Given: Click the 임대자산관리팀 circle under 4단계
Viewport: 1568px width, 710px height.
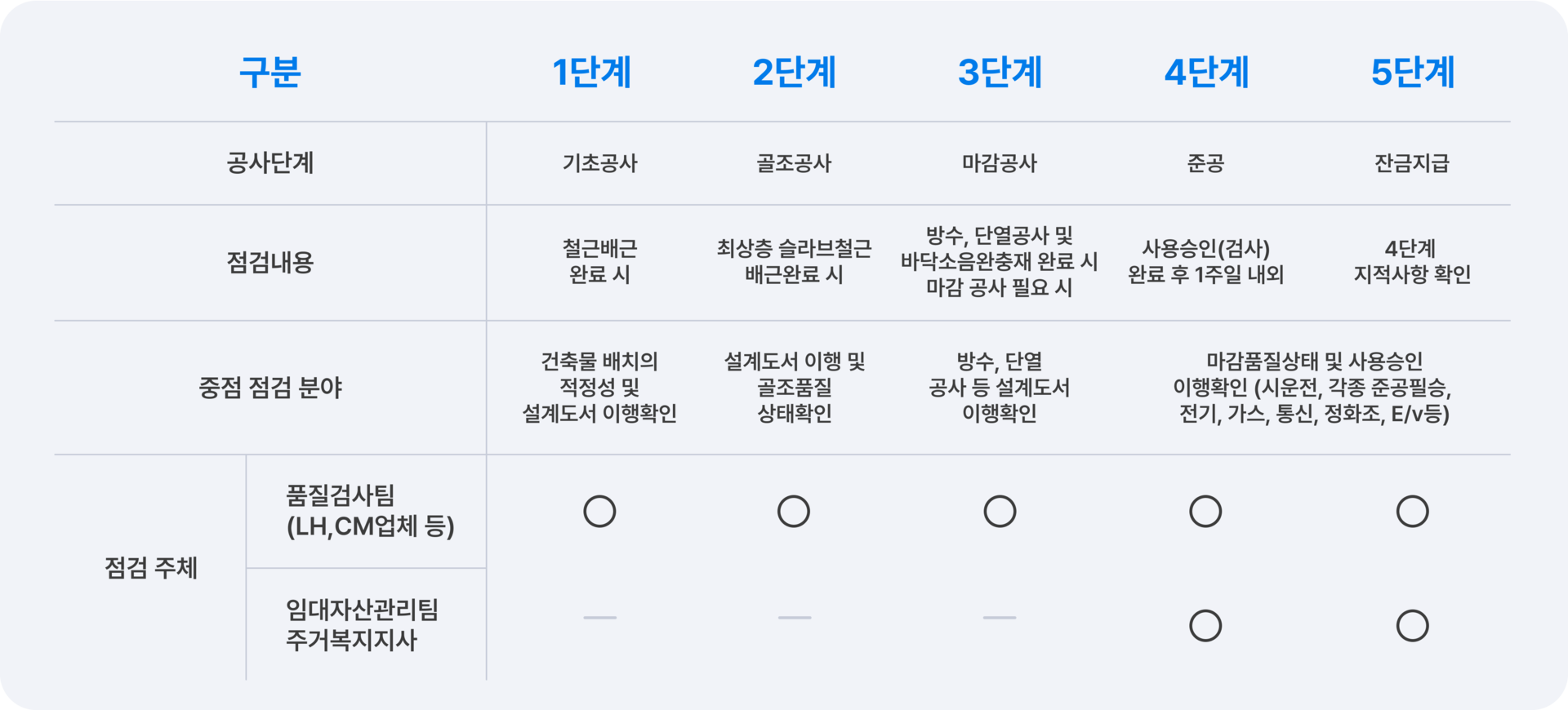Looking at the screenshot, I should click(1205, 626).
